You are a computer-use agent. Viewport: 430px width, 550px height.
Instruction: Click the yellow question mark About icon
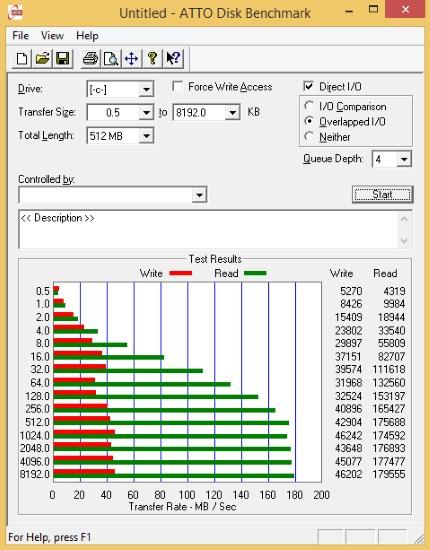click(x=152, y=58)
